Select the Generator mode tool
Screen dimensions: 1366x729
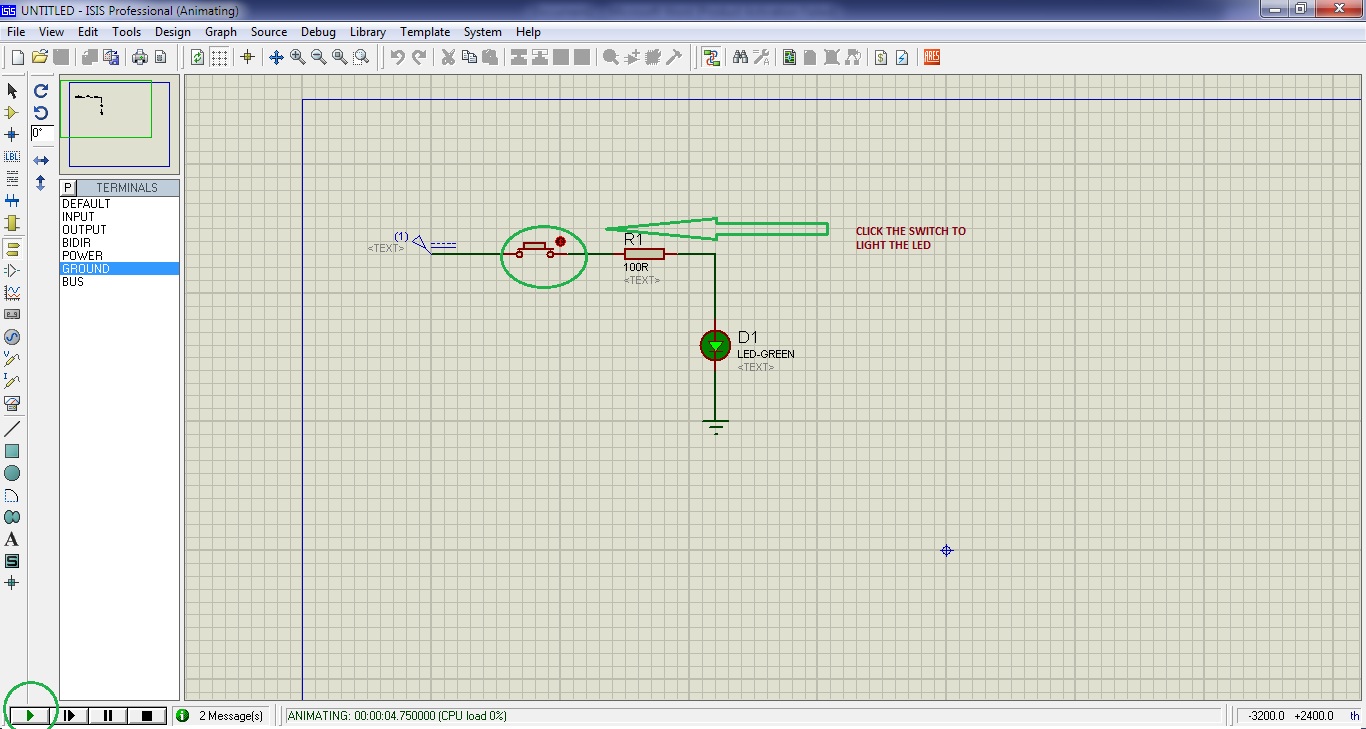click(x=12, y=337)
